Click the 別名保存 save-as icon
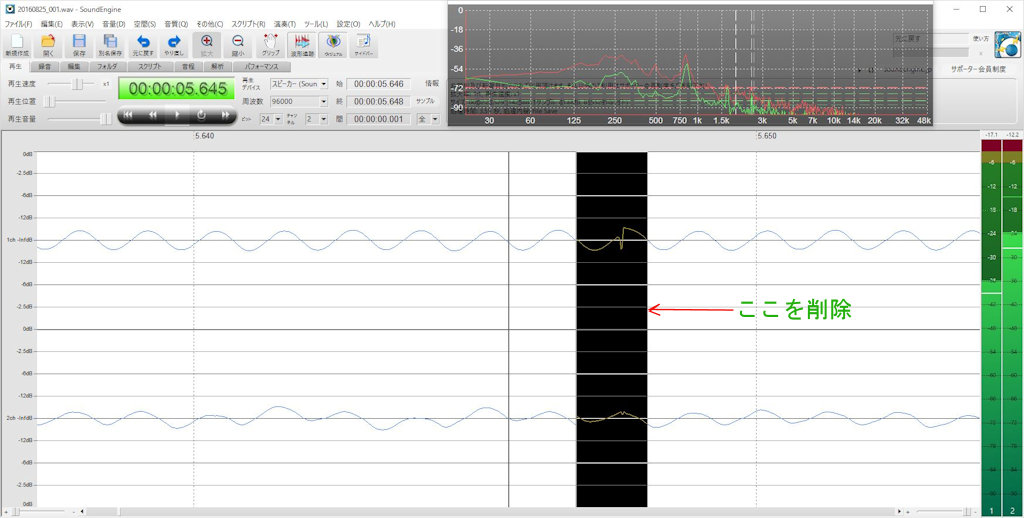This screenshot has height=518, width=1024. (110, 45)
